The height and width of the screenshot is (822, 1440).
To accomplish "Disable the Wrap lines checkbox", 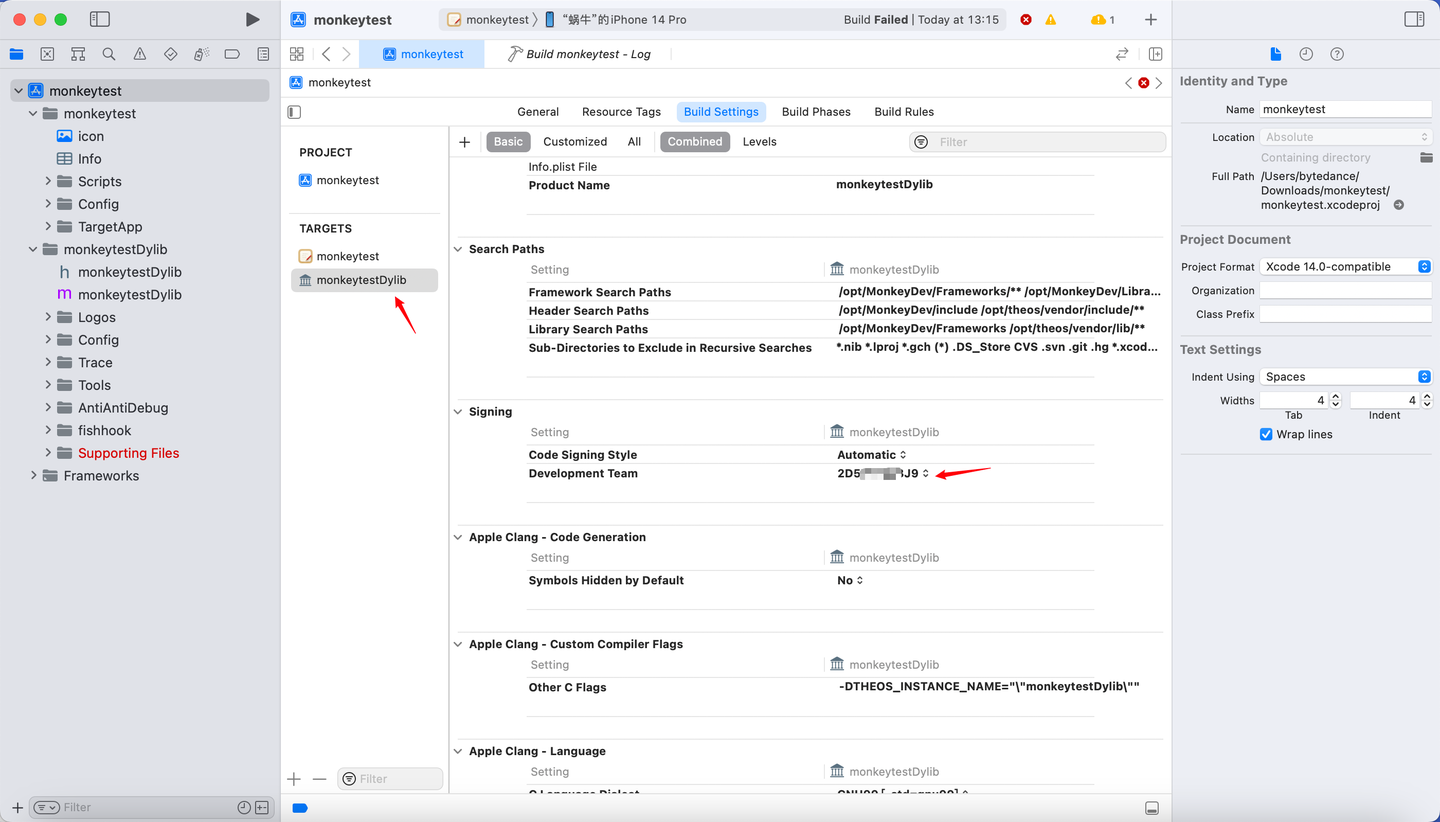I will pyautogui.click(x=1266, y=434).
